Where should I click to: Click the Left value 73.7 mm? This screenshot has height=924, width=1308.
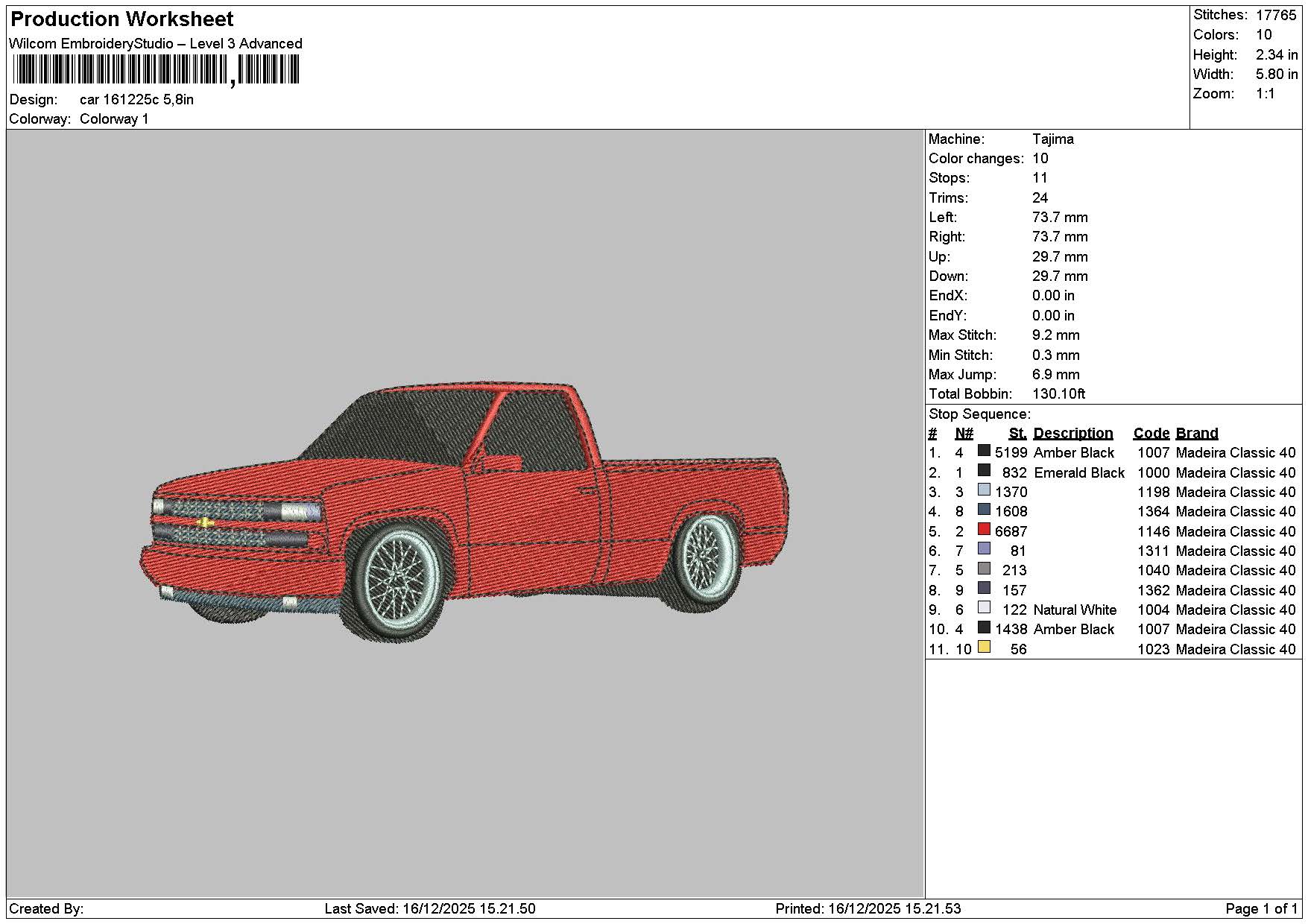(1060, 218)
